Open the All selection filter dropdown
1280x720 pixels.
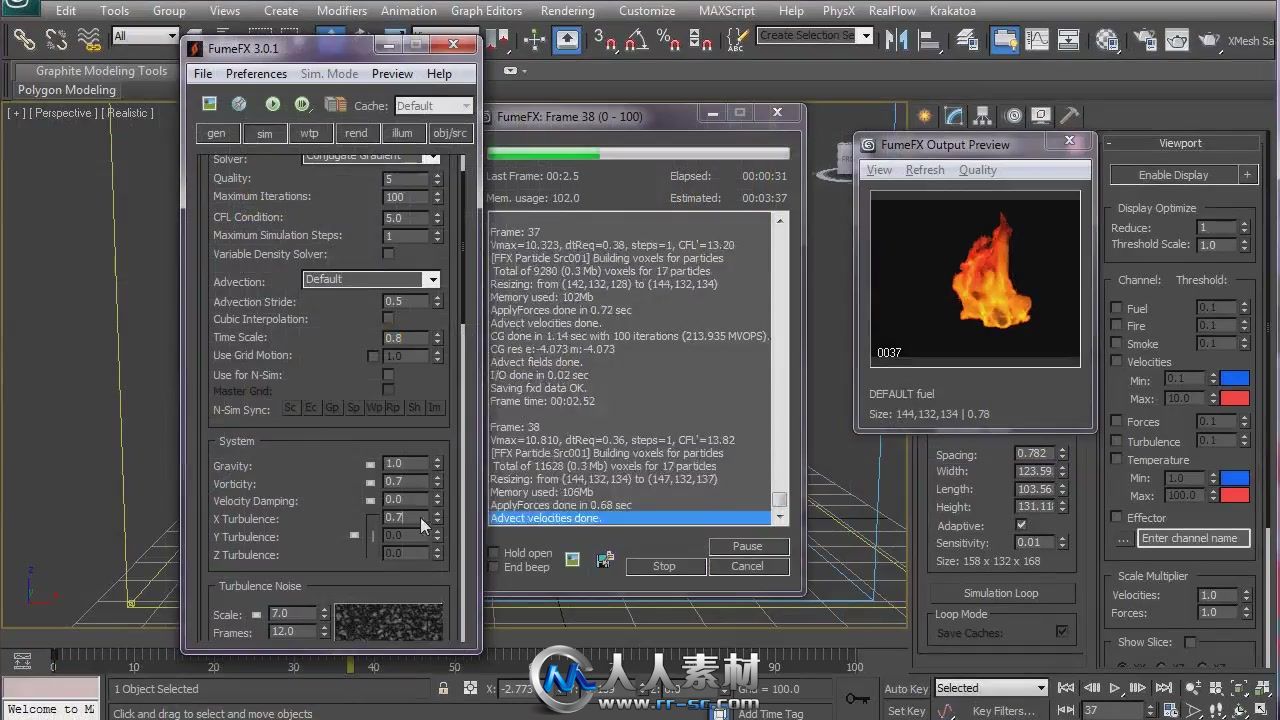(x=145, y=36)
